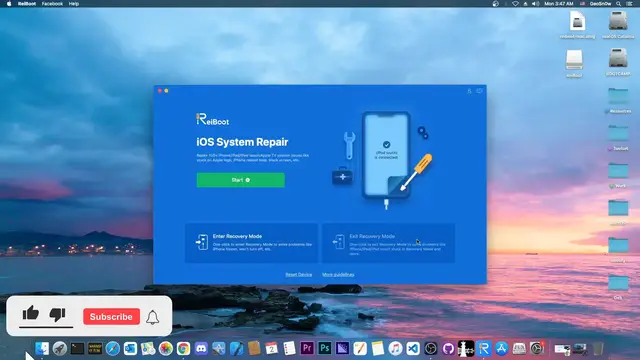
Task: Open OBS from the Dock
Action: coord(431,349)
